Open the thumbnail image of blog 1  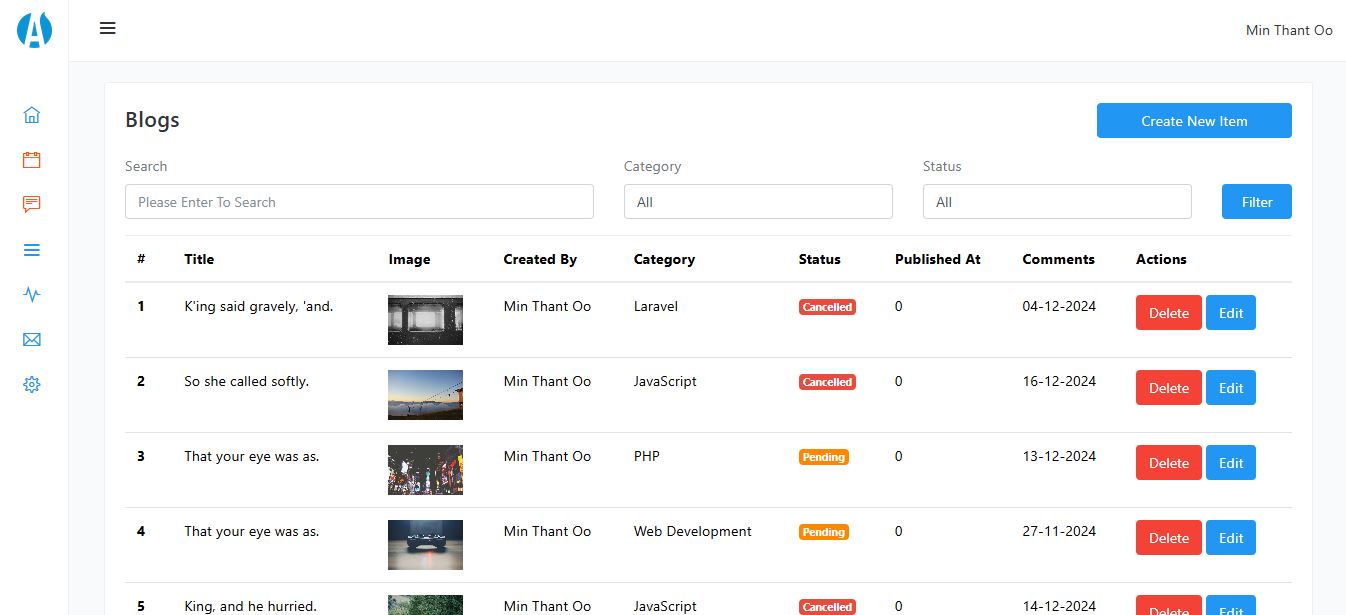click(425, 320)
